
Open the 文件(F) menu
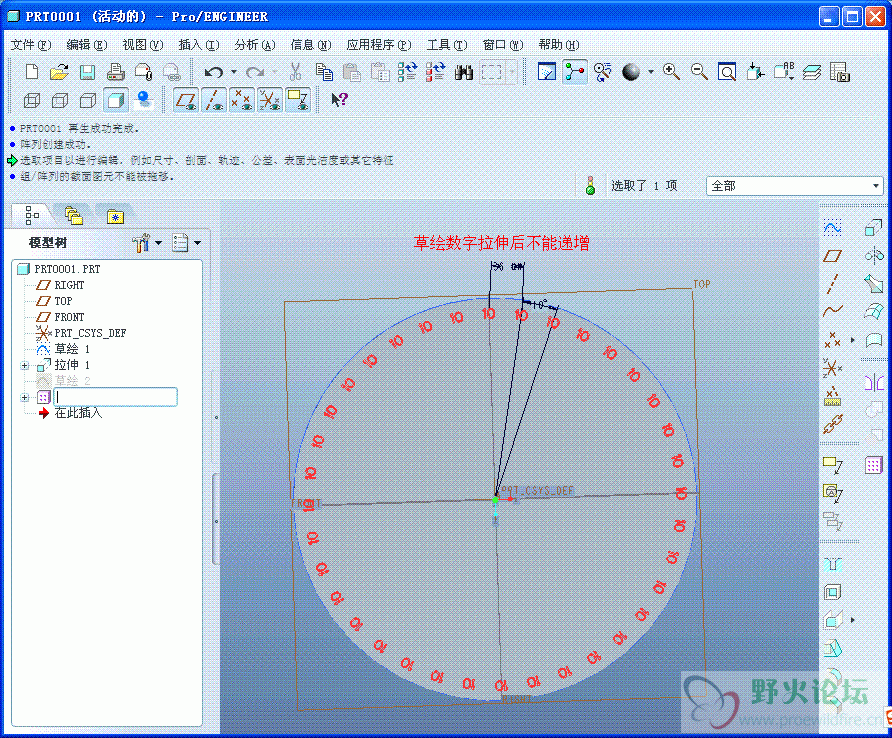tap(31, 45)
